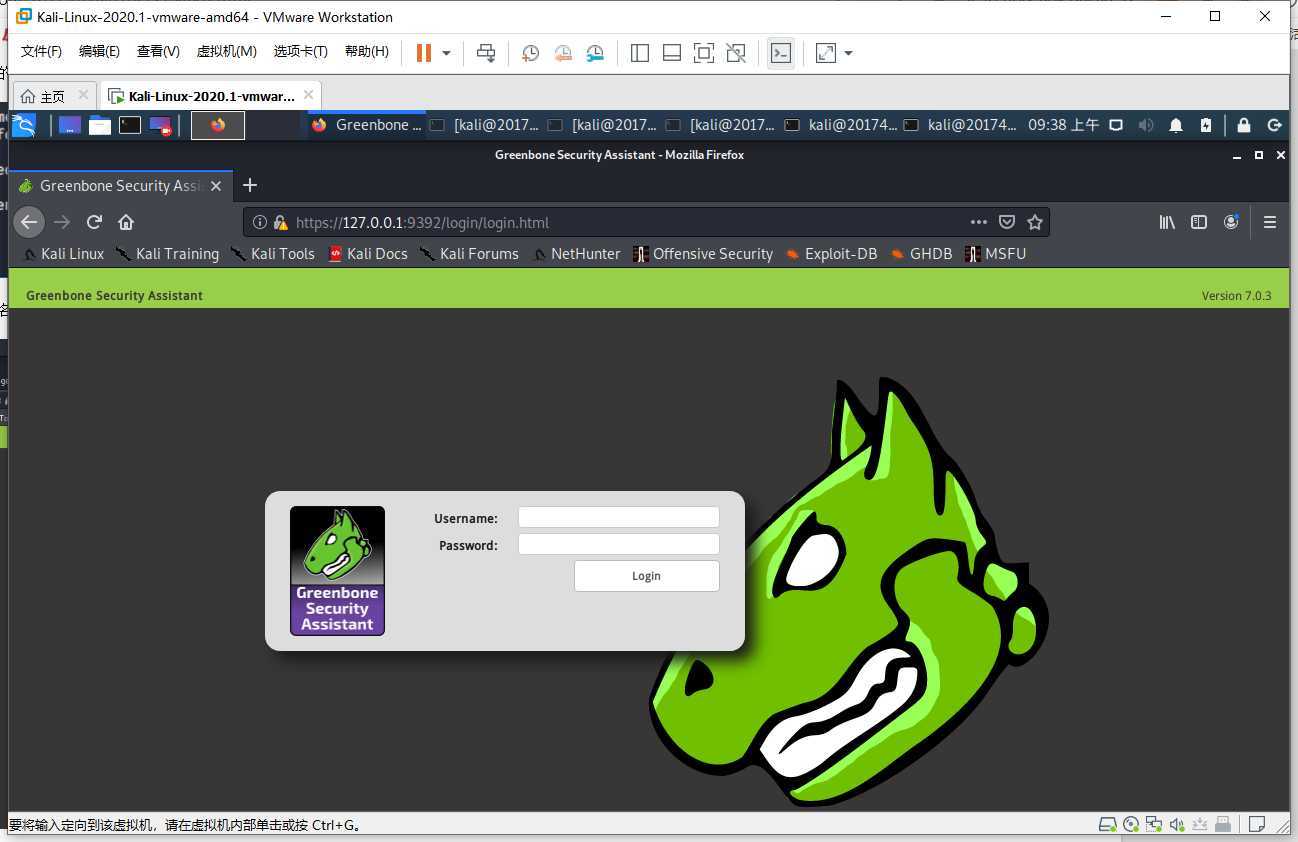The image size is (1298, 842).
Task: Toggle the thumbnail bar view icon
Action: point(672,53)
